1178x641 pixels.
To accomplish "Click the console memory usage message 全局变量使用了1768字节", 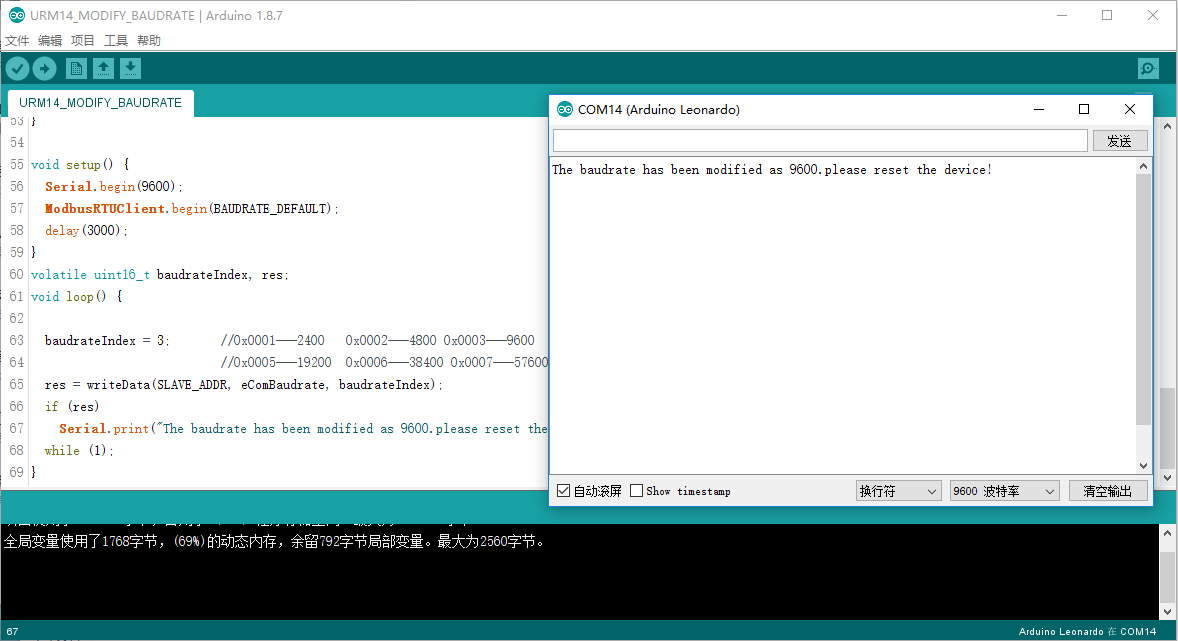I will pyautogui.click(x=274, y=541).
